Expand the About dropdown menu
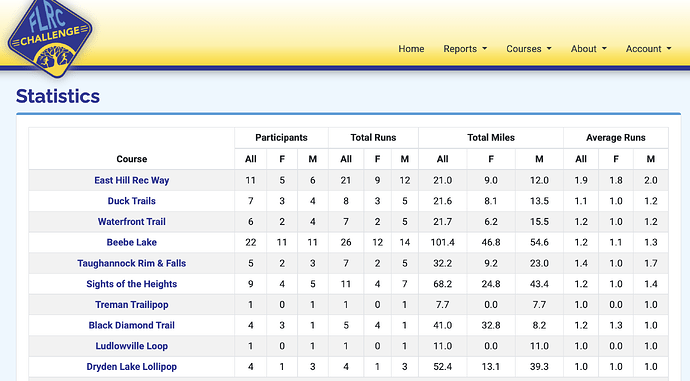Viewport: 690px width, 381px height. [588, 49]
